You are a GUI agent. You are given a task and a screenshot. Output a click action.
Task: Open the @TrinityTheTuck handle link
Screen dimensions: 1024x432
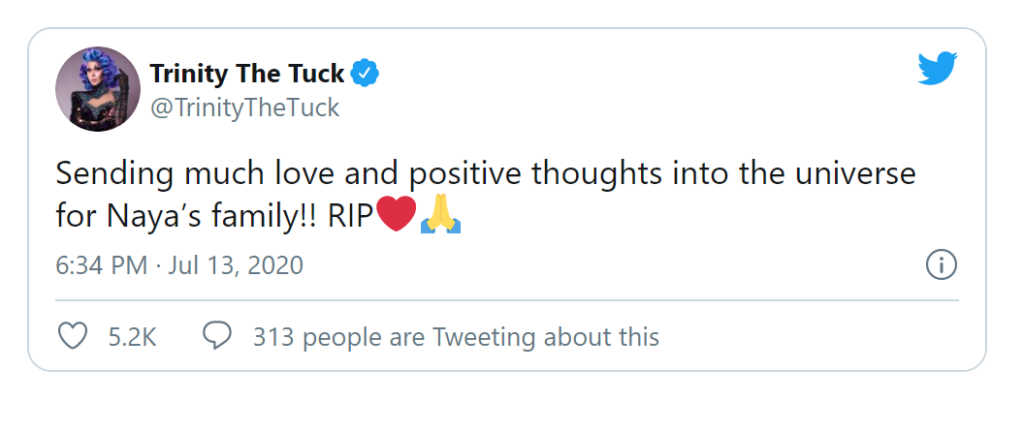click(x=245, y=108)
